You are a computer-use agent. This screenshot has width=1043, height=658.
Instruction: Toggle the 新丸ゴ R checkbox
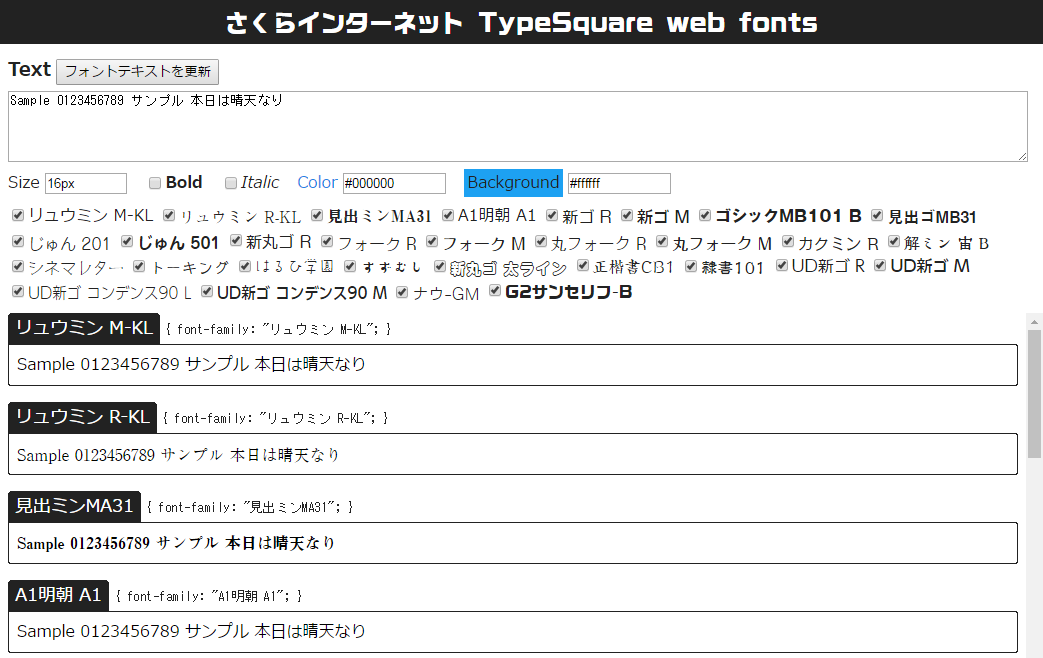point(235,240)
